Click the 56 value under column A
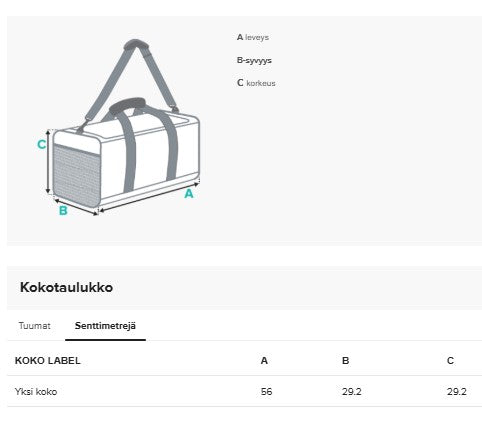 point(266,391)
